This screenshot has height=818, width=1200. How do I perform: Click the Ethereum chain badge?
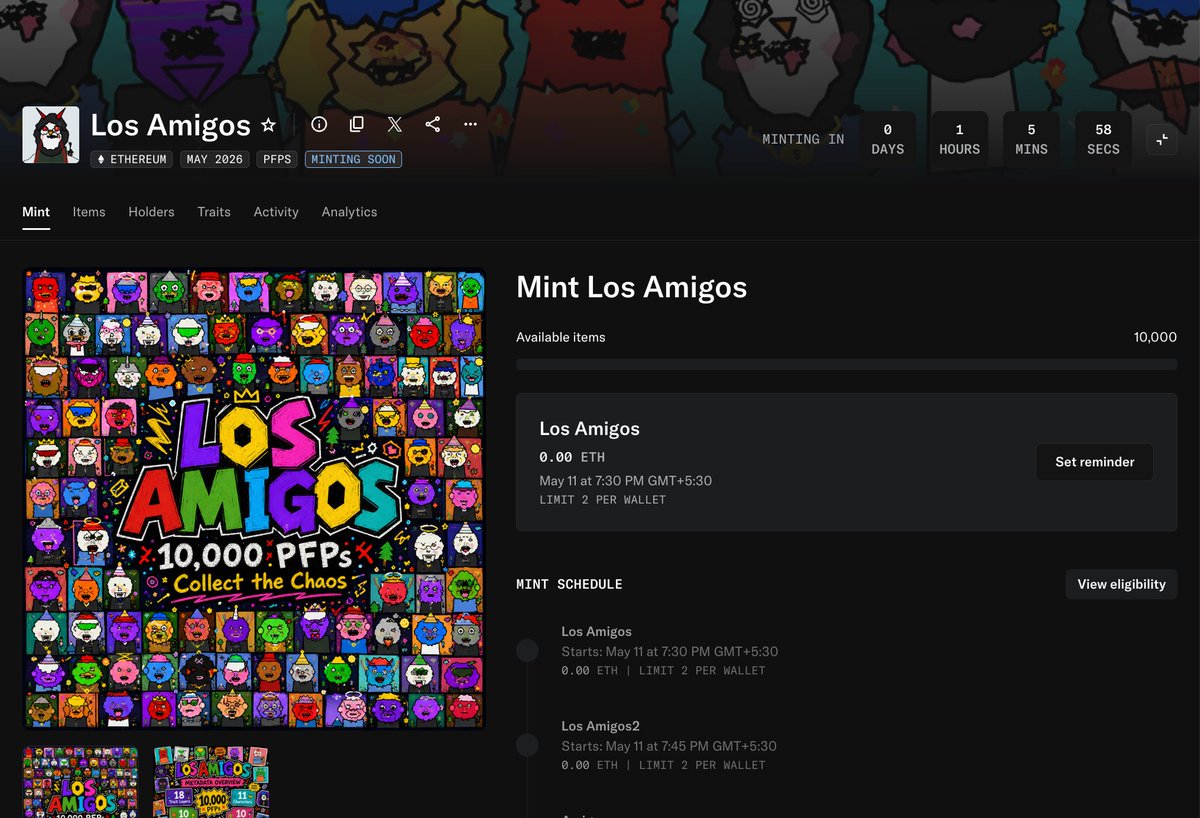point(132,159)
